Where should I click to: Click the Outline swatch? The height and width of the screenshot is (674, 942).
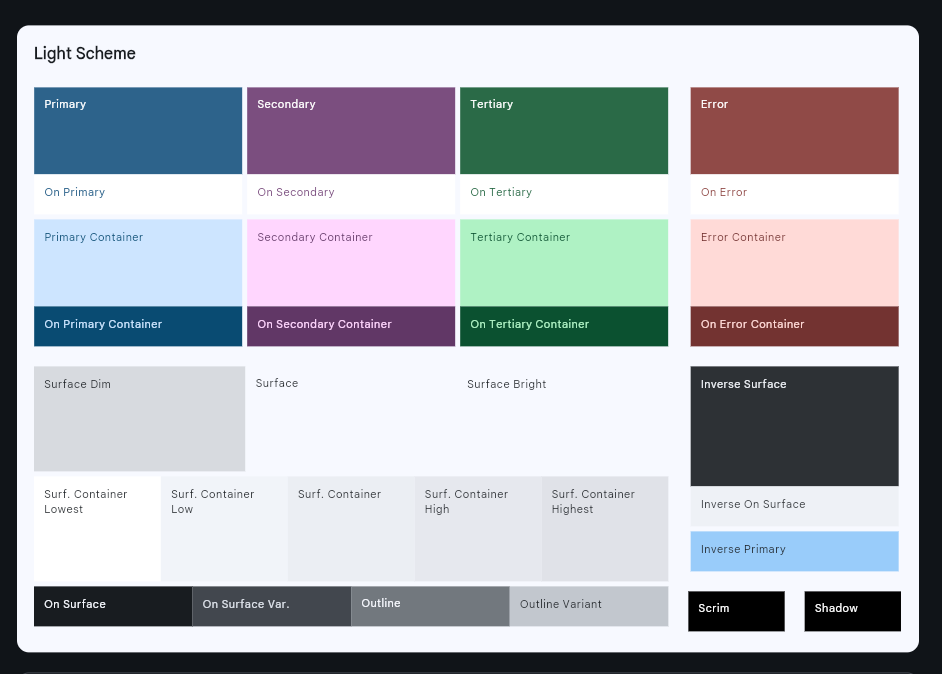[430, 606]
